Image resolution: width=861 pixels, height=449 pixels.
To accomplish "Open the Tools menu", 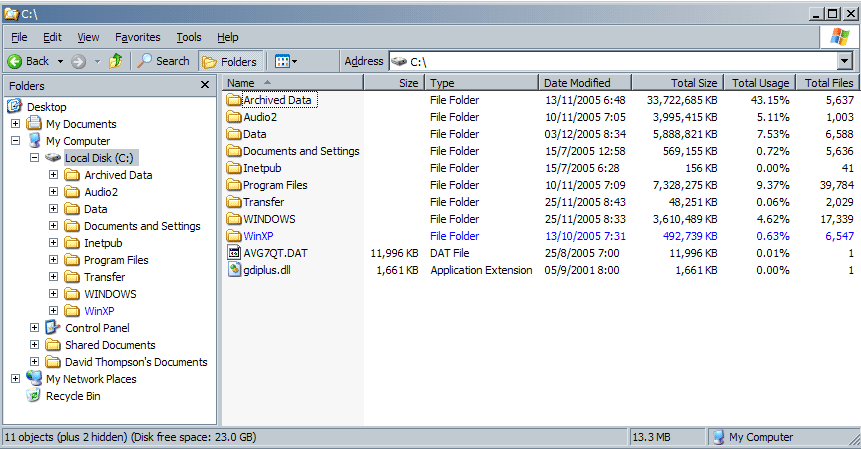I will click(188, 37).
